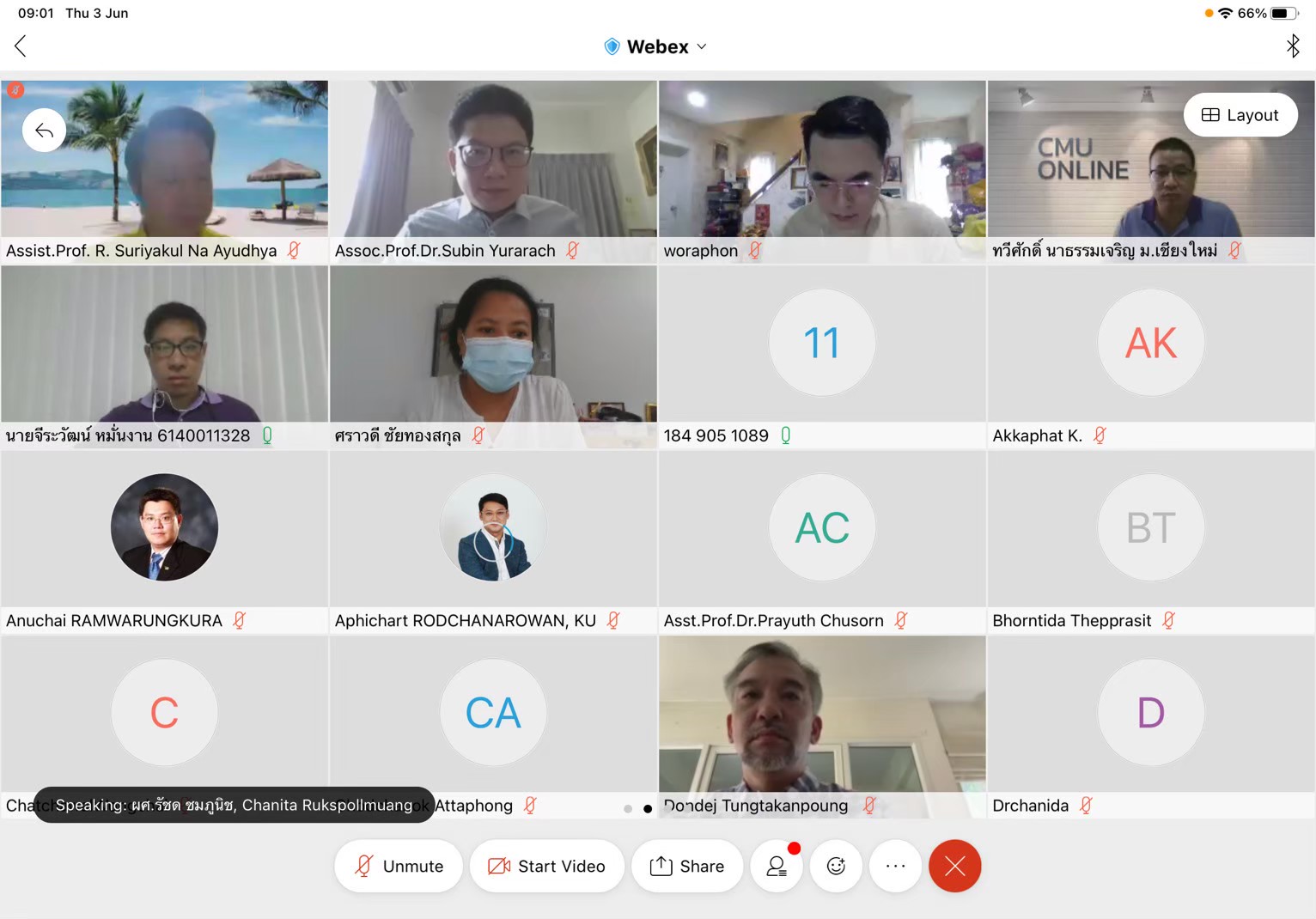The height and width of the screenshot is (919, 1316).
Task: Open the three-dots More options menu
Action: click(895, 866)
